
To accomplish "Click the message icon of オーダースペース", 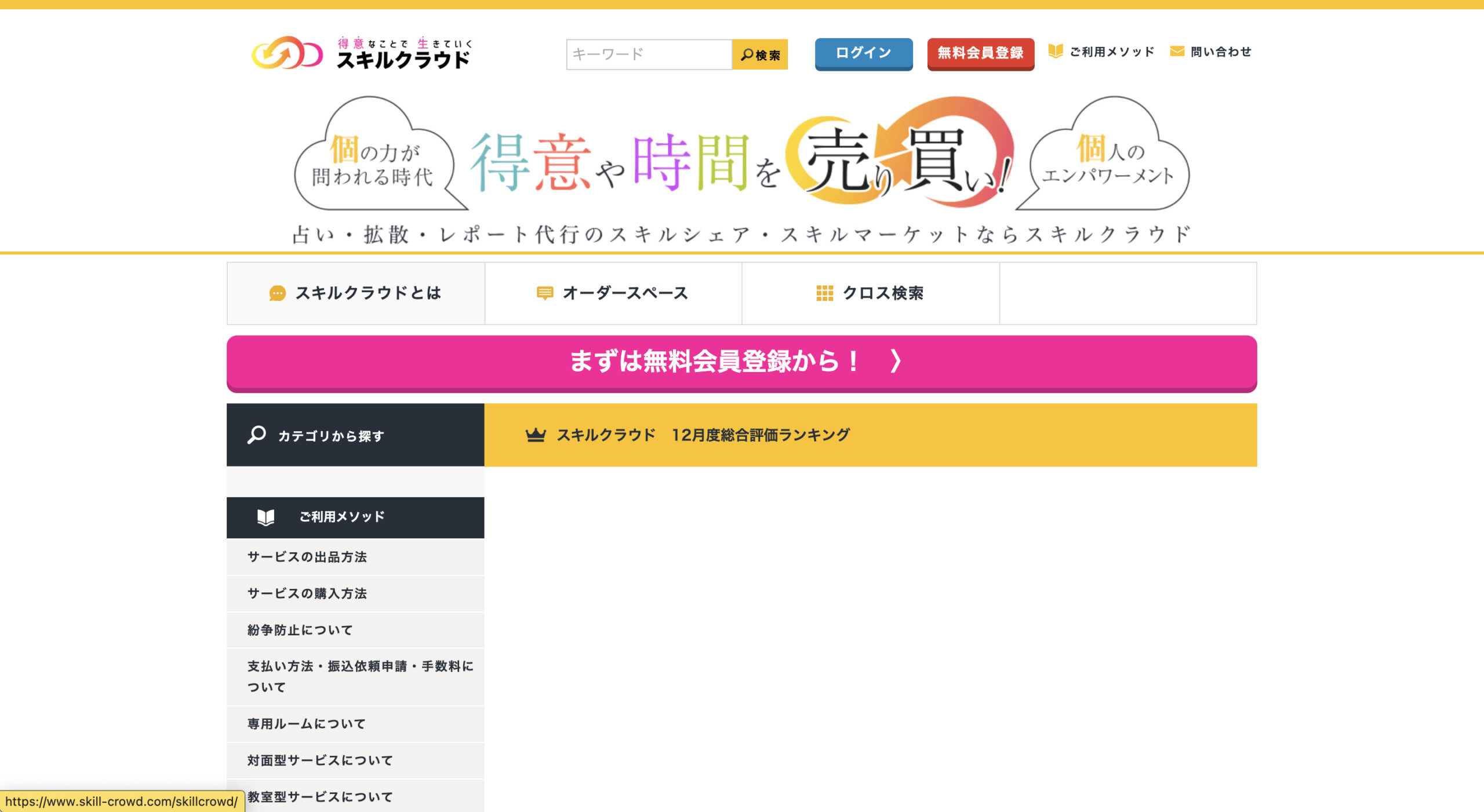I will click(x=545, y=293).
